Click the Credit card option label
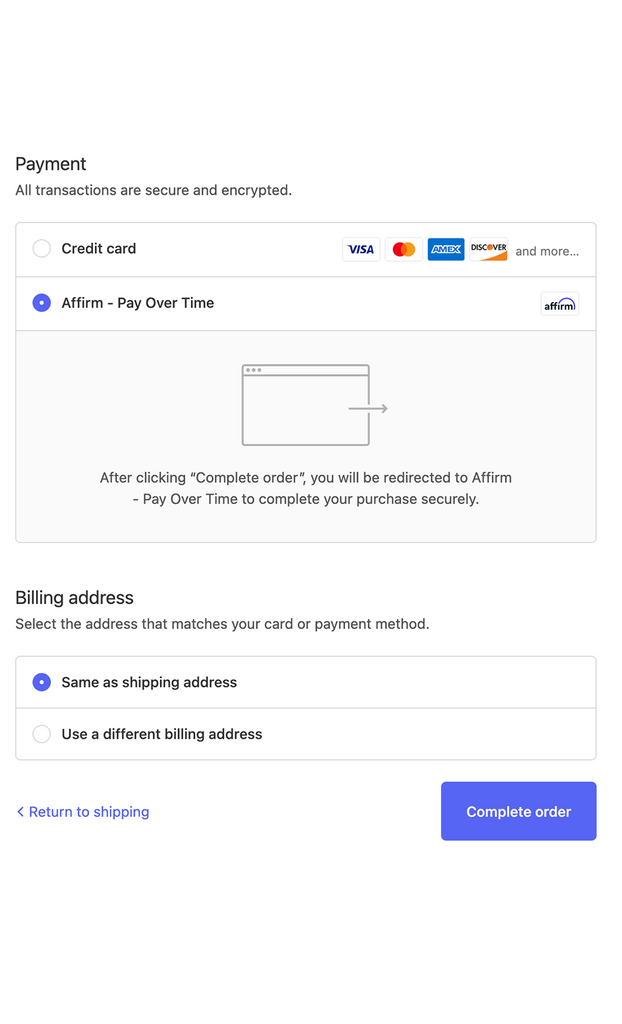This screenshot has height=1024, width=622. tap(99, 249)
